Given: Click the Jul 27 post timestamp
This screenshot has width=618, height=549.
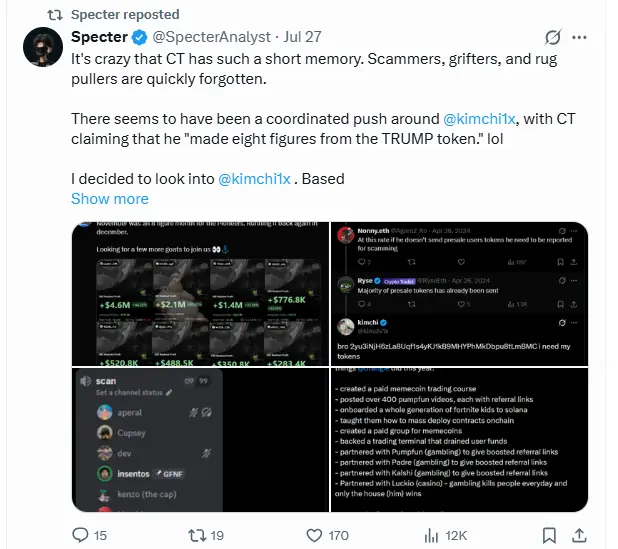Looking at the screenshot, I should pos(302,37).
